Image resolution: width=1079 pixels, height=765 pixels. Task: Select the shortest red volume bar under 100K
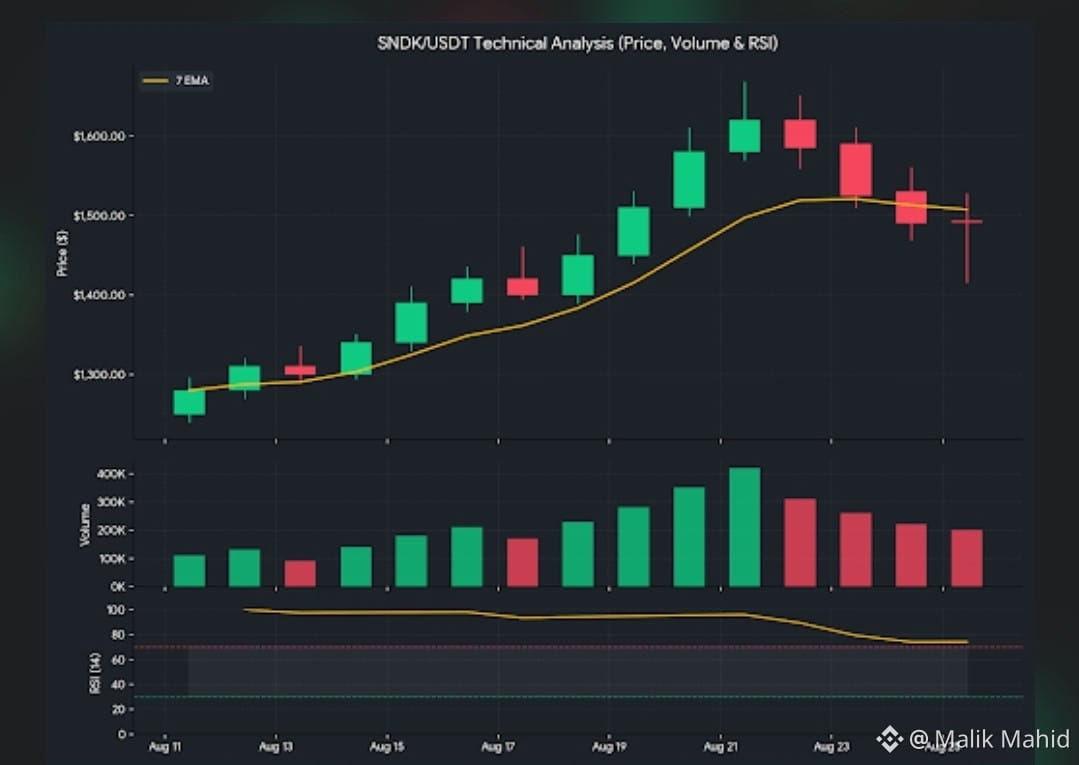pyautogui.click(x=300, y=574)
